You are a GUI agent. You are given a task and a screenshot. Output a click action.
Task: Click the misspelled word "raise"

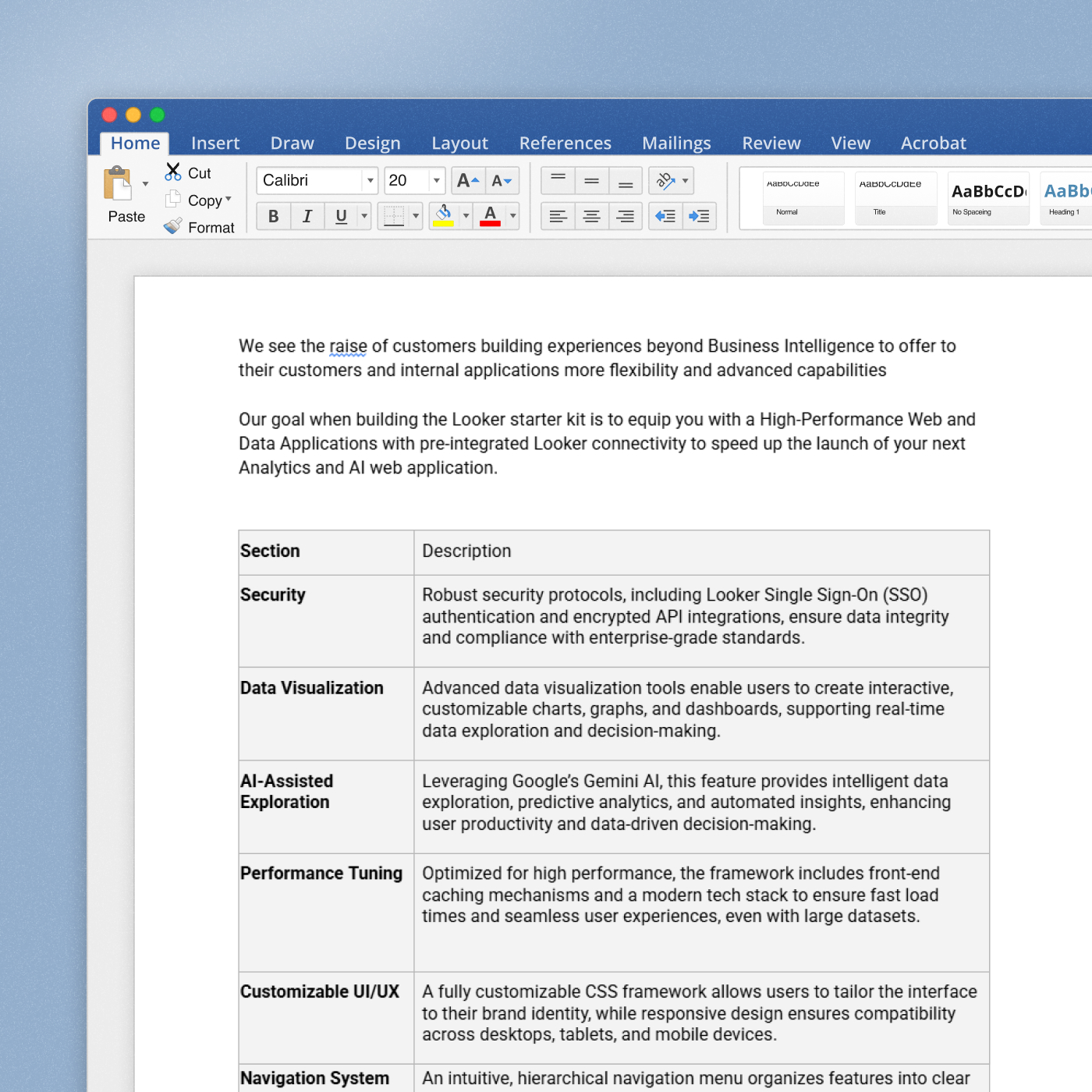point(348,346)
